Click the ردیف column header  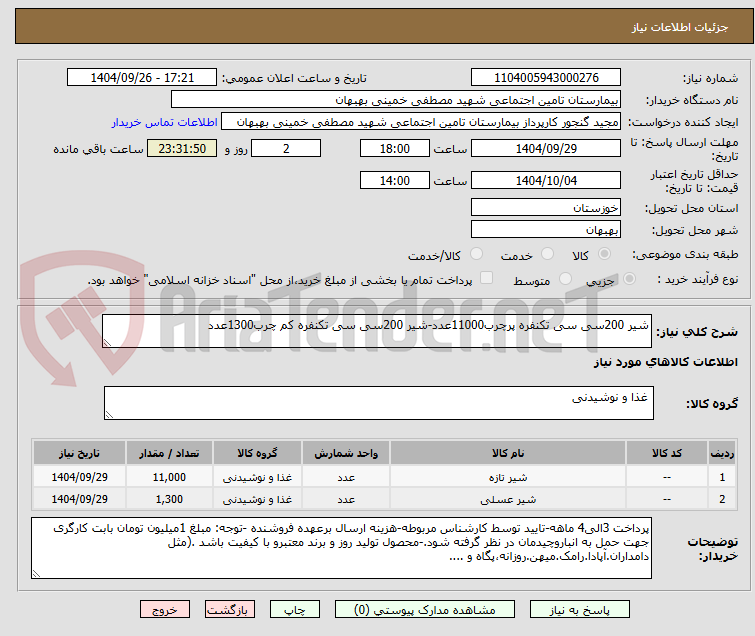tap(722, 453)
